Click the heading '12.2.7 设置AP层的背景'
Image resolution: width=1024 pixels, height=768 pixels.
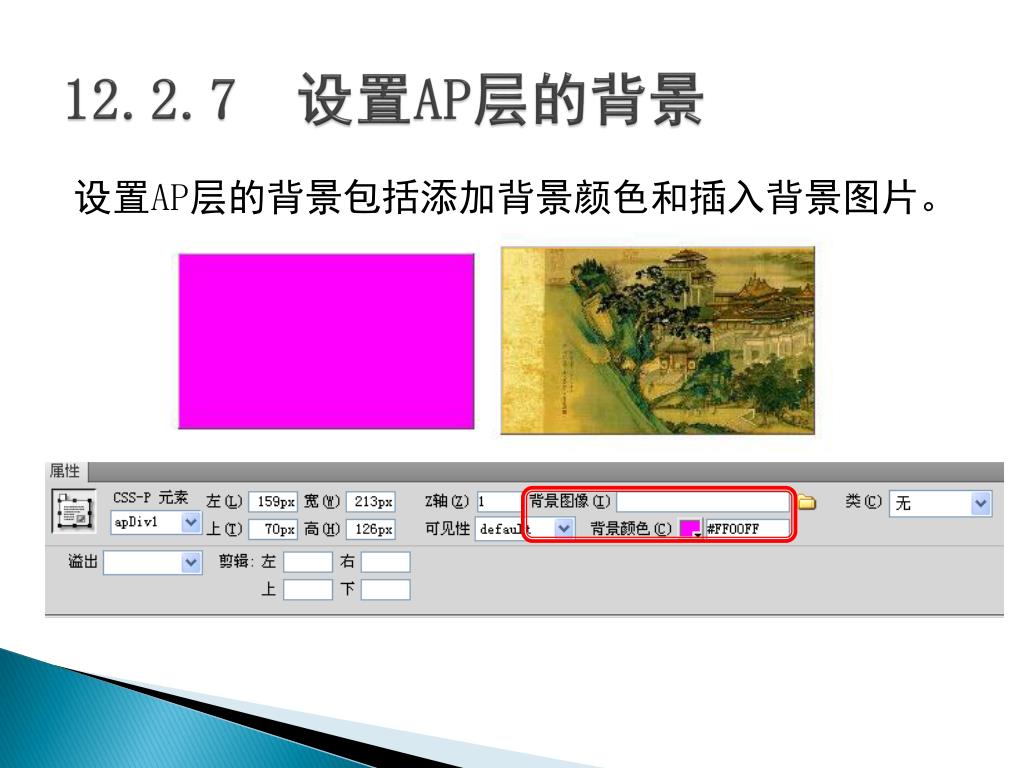[385, 99]
